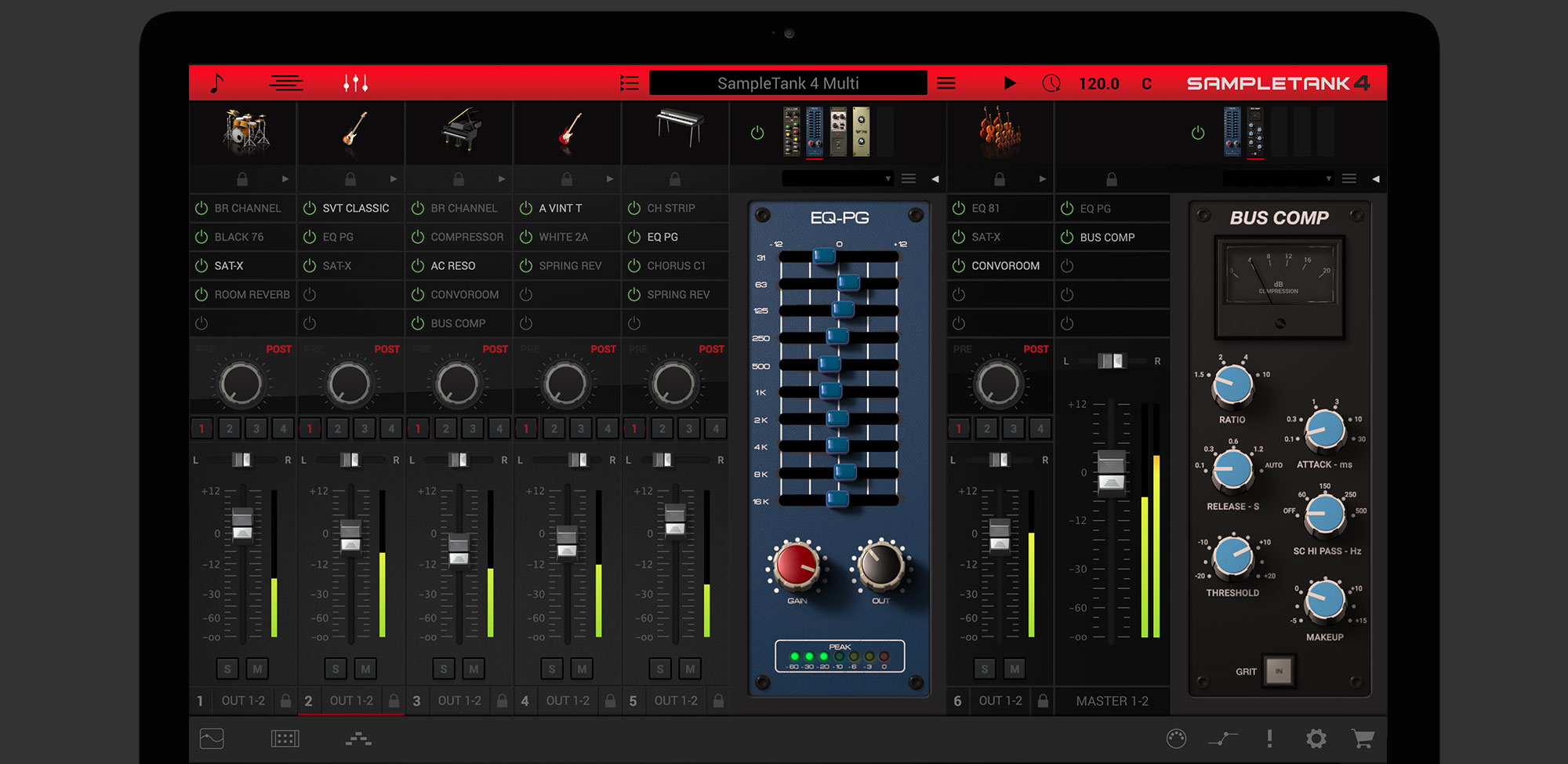
Task: Start playback with the play button
Action: [1010, 82]
